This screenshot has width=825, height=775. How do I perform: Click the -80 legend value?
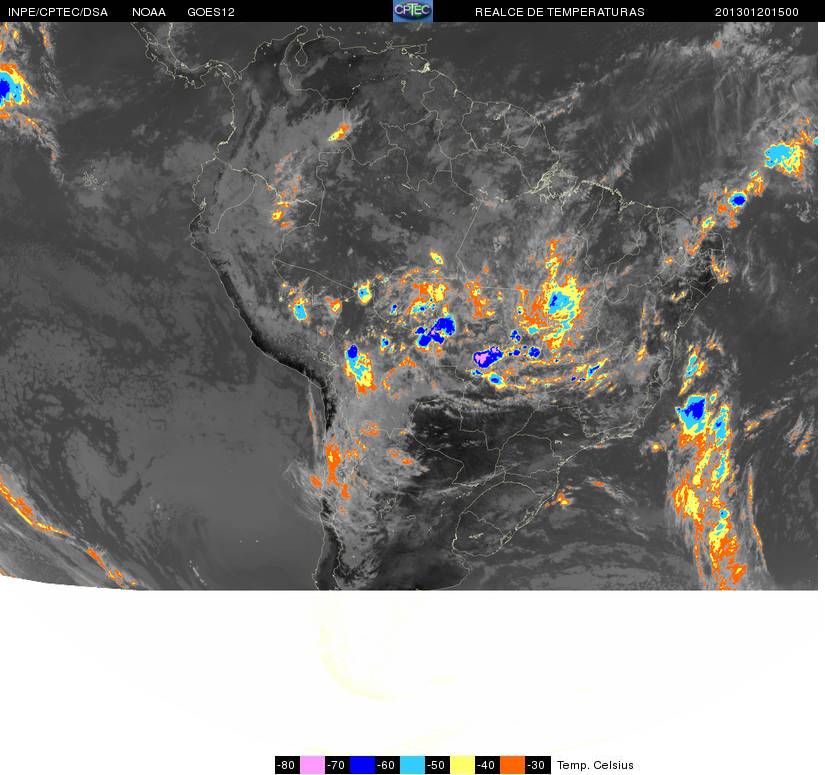(x=287, y=765)
